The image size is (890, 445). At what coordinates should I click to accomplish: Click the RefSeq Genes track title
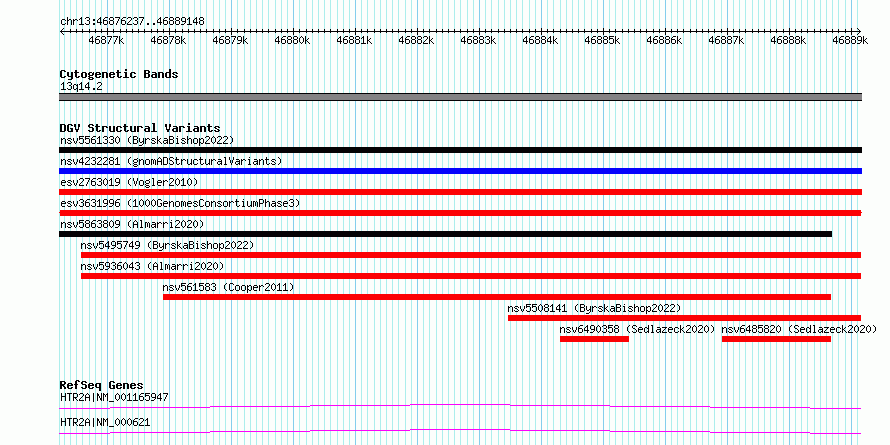pyautogui.click(x=101, y=385)
